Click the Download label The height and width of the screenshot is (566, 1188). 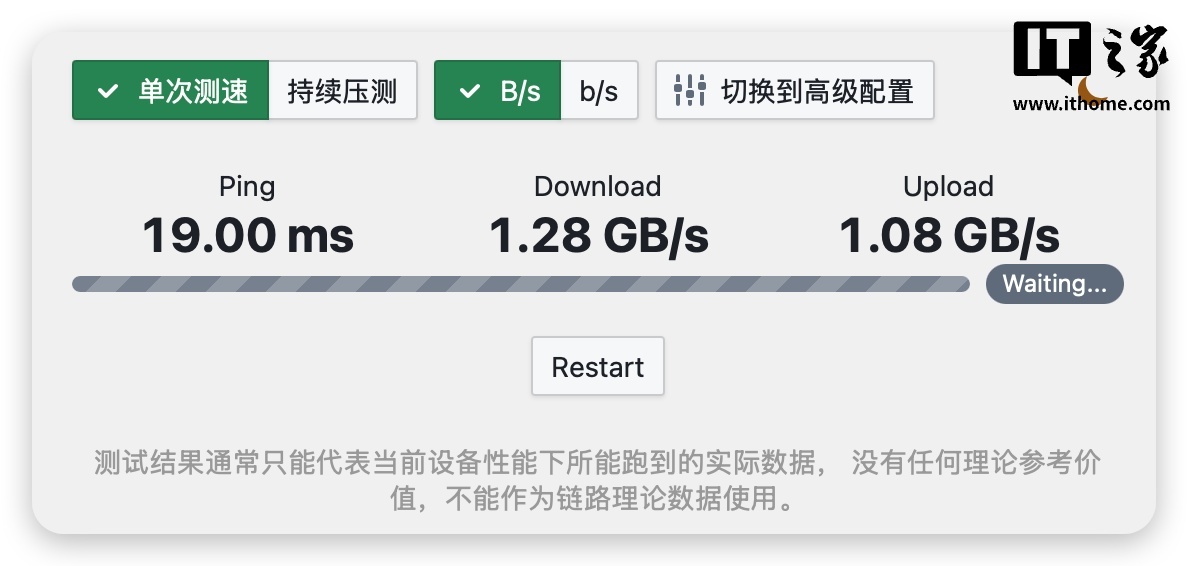click(x=597, y=187)
